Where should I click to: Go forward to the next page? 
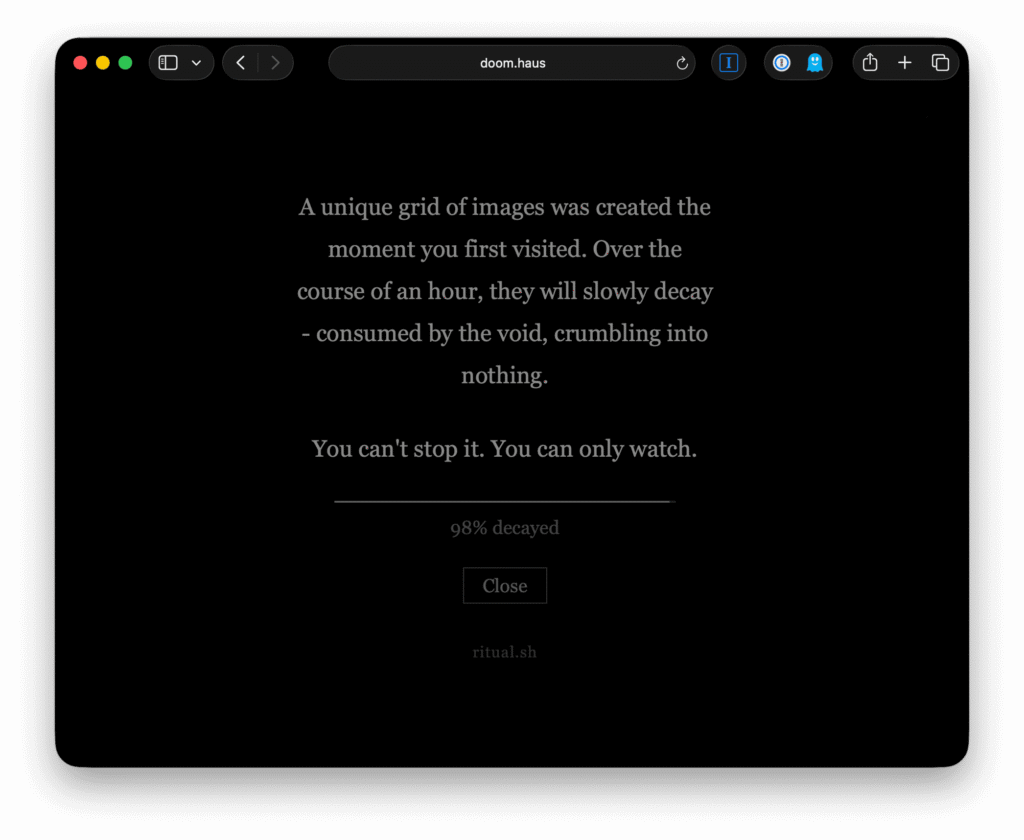pyautogui.click(x=275, y=63)
